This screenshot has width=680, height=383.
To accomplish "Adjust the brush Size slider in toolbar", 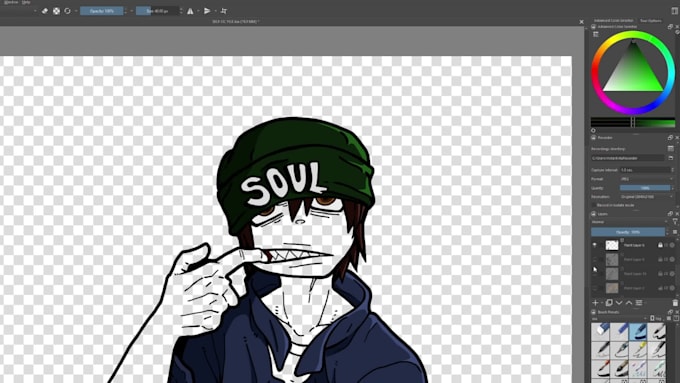I will pyautogui.click(x=157, y=11).
